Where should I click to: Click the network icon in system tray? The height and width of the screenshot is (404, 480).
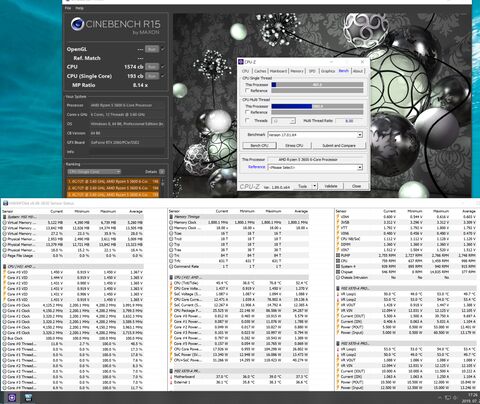tap(448, 398)
